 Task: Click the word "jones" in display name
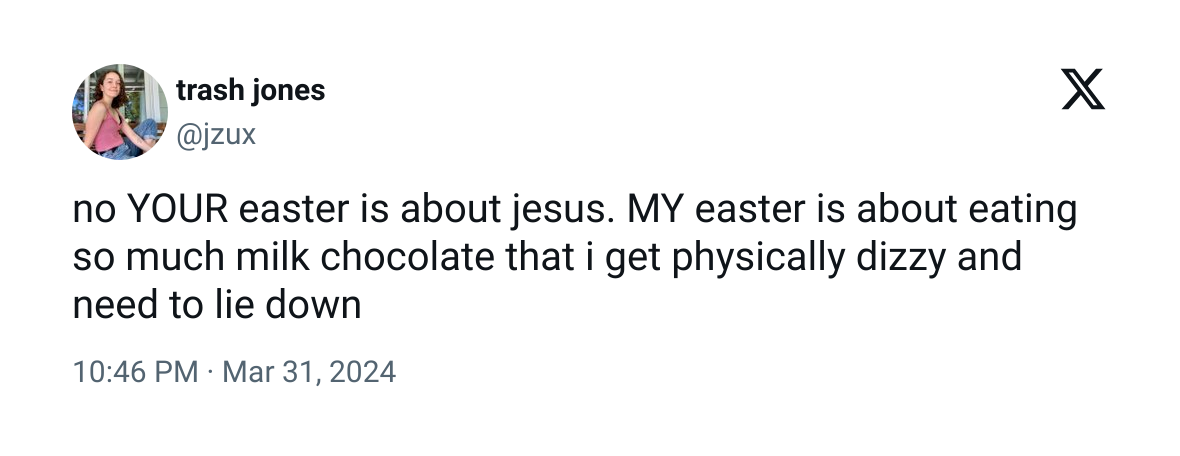coord(288,90)
